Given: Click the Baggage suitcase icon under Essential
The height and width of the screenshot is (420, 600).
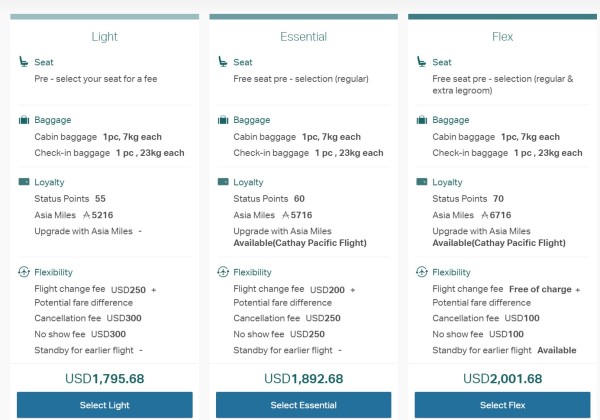Looking at the screenshot, I should [223, 120].
